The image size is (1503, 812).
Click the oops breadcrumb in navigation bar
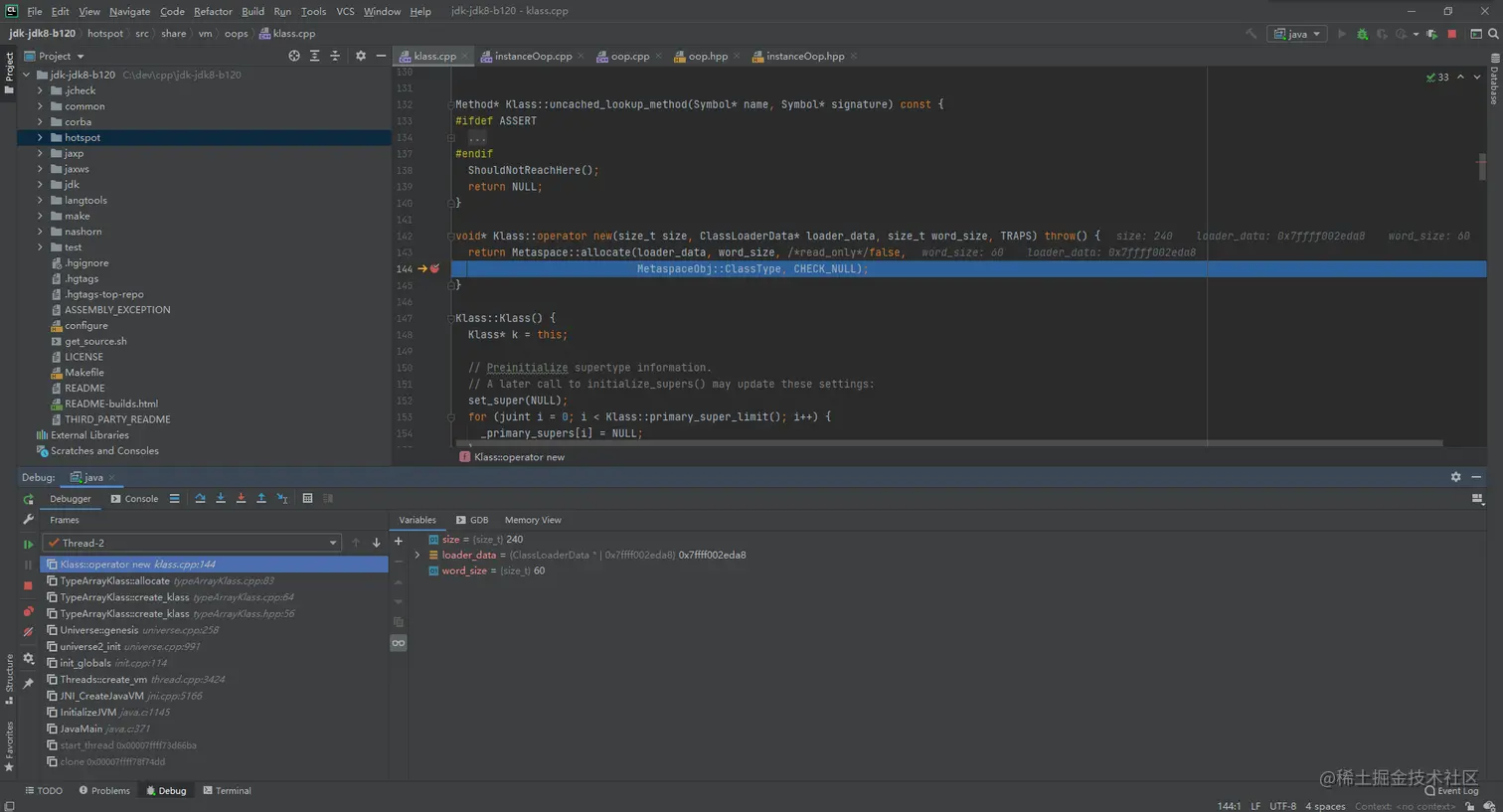click(x=236, y=34)
